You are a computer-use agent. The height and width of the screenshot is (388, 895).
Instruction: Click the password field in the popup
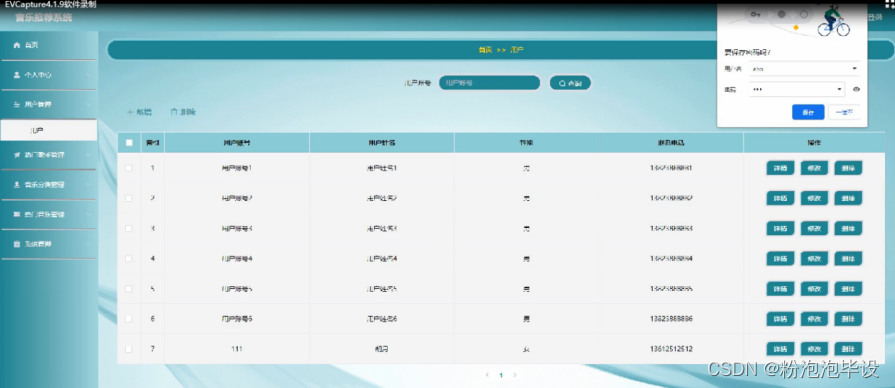[796, 90]
